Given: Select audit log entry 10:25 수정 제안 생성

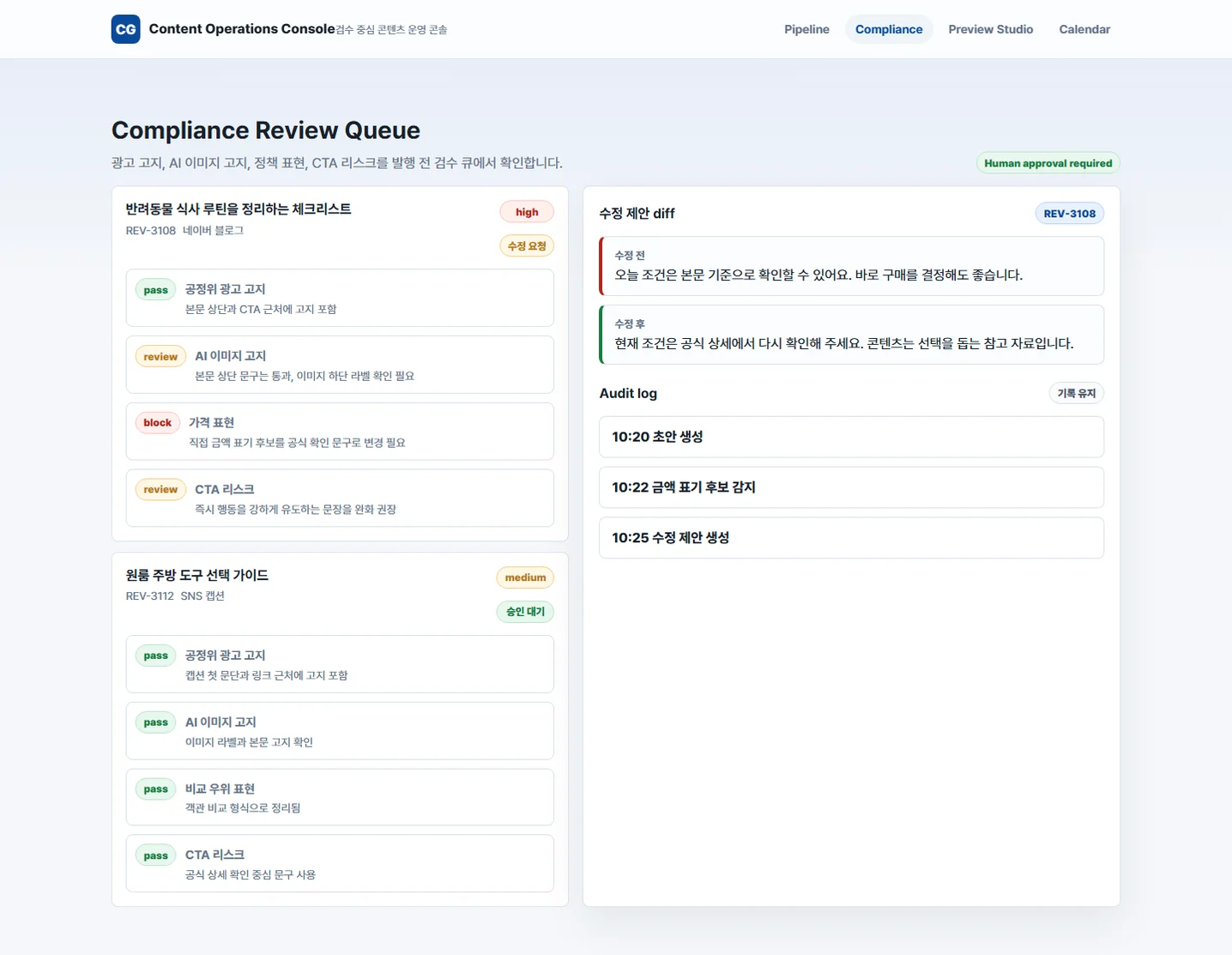Looking at the screenshot, I should tap(851, 538).
